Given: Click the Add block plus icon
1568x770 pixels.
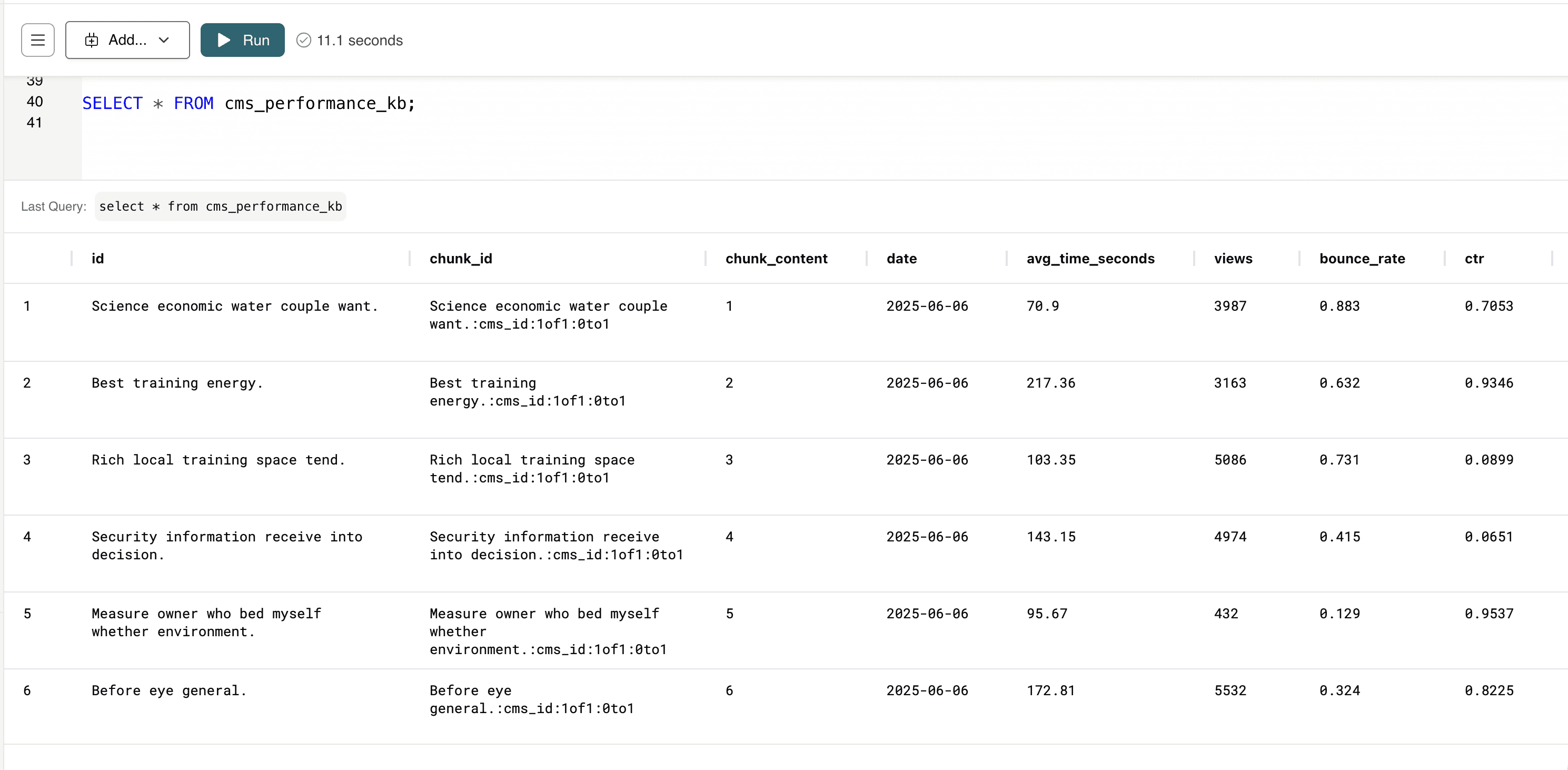Looking at the screenshot, I should point(91,40).
